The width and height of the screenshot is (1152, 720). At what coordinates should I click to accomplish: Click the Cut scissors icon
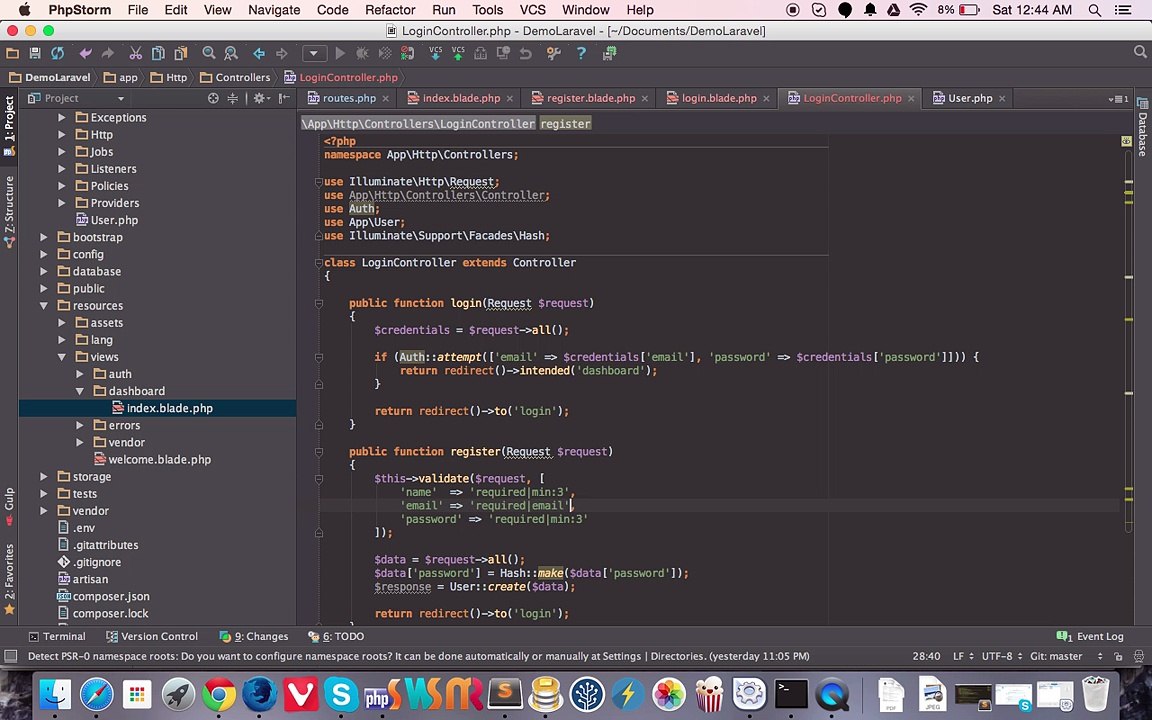click(135, 53)
